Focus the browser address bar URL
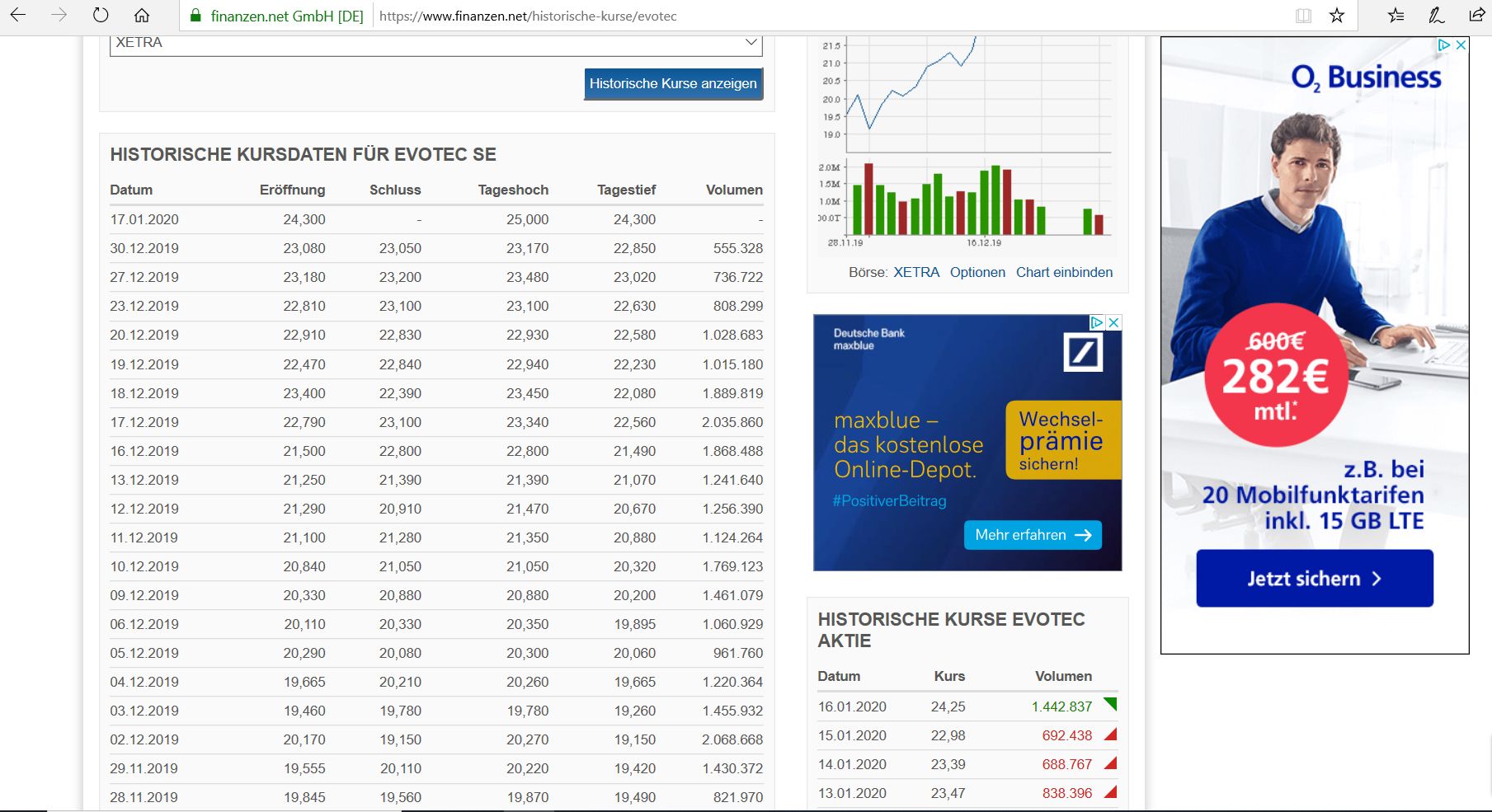The image size is (1492, 812). pyautogui.click(x=528, y=16)
